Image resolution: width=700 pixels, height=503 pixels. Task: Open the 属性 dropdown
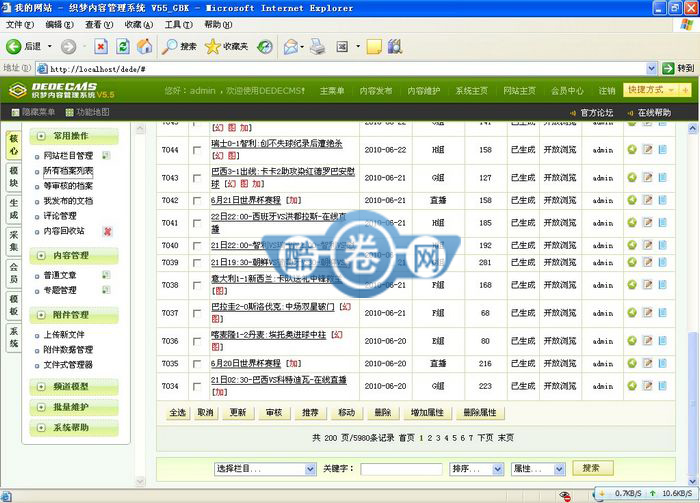pyautogui.click(x=538, y=469)
